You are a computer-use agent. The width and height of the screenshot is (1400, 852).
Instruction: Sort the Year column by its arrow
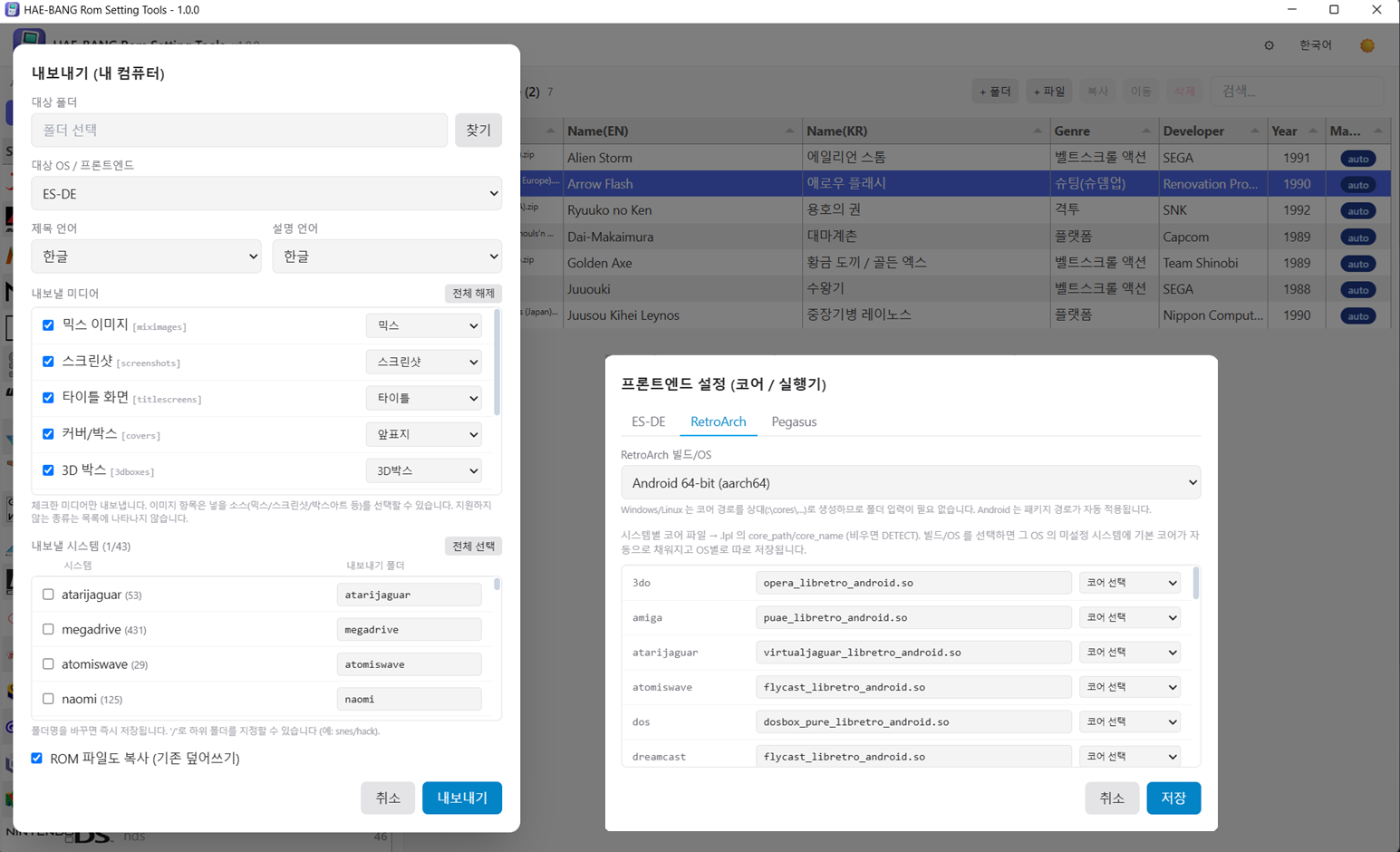point(1313,131)
